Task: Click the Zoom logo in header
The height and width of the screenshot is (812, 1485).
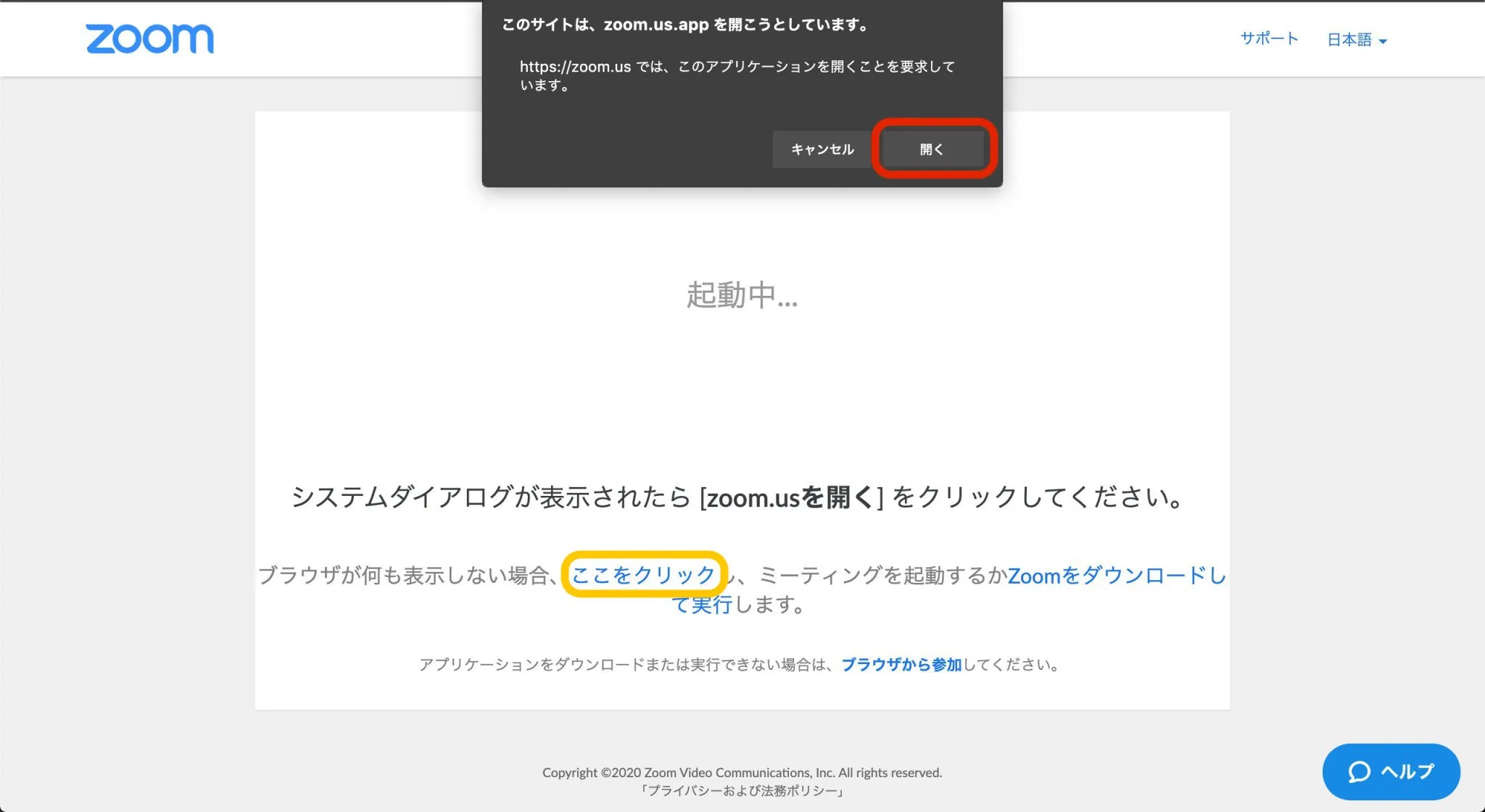Action: [x=150, y=38]
